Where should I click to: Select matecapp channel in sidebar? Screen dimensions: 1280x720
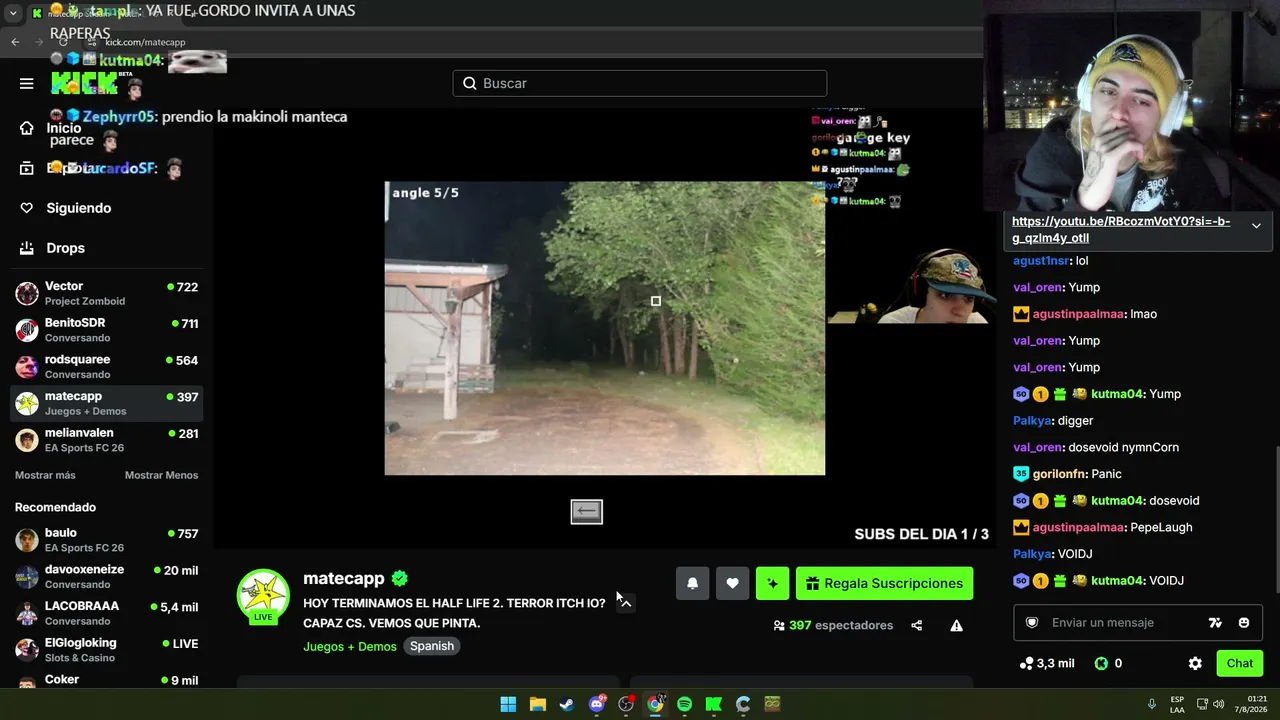[107, 403]
